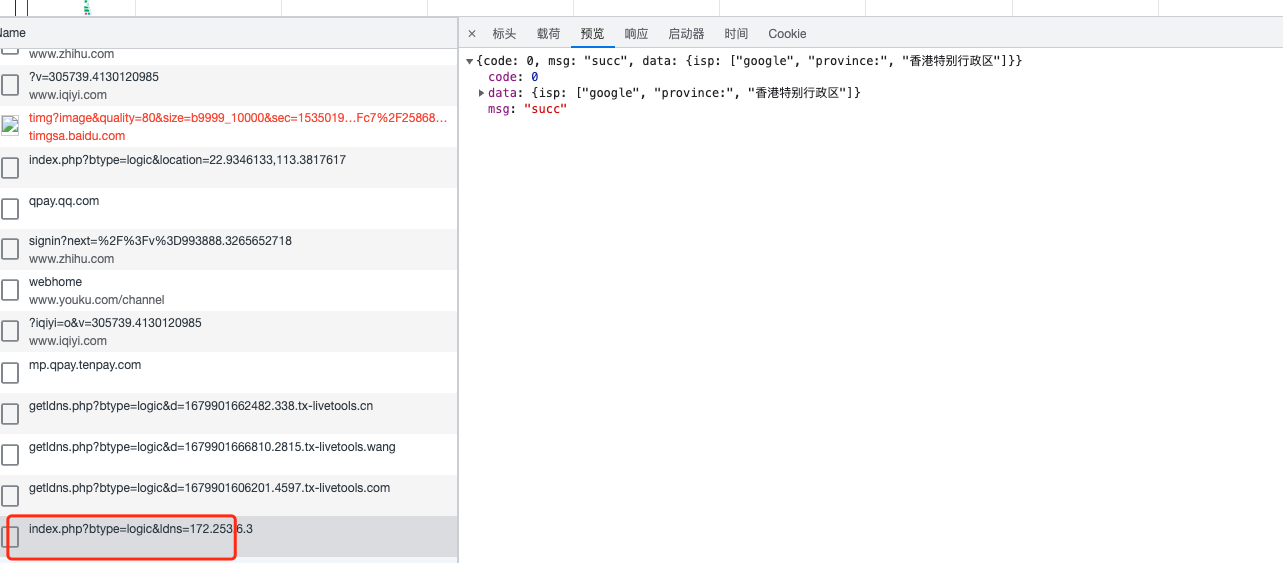Select the getldns.php tx-livetools.cn request
The image size is (1283, 563).
pyautogui.click(x=200, y=406)
